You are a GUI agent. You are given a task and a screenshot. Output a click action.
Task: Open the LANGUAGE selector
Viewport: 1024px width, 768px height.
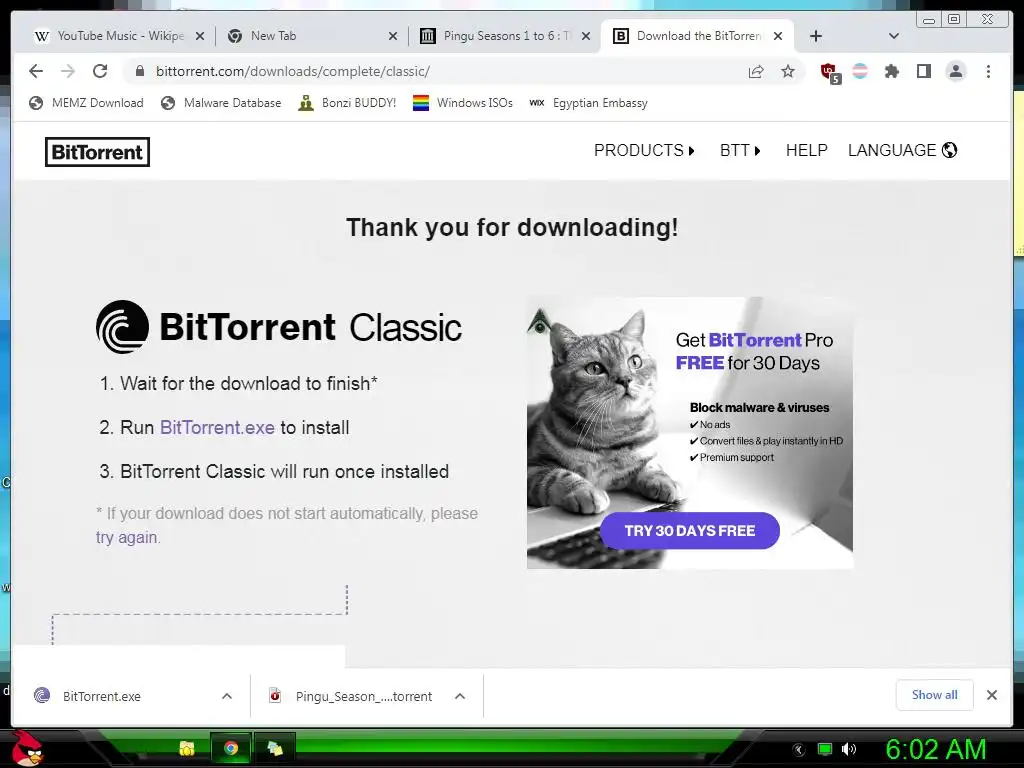pos(903,151)
